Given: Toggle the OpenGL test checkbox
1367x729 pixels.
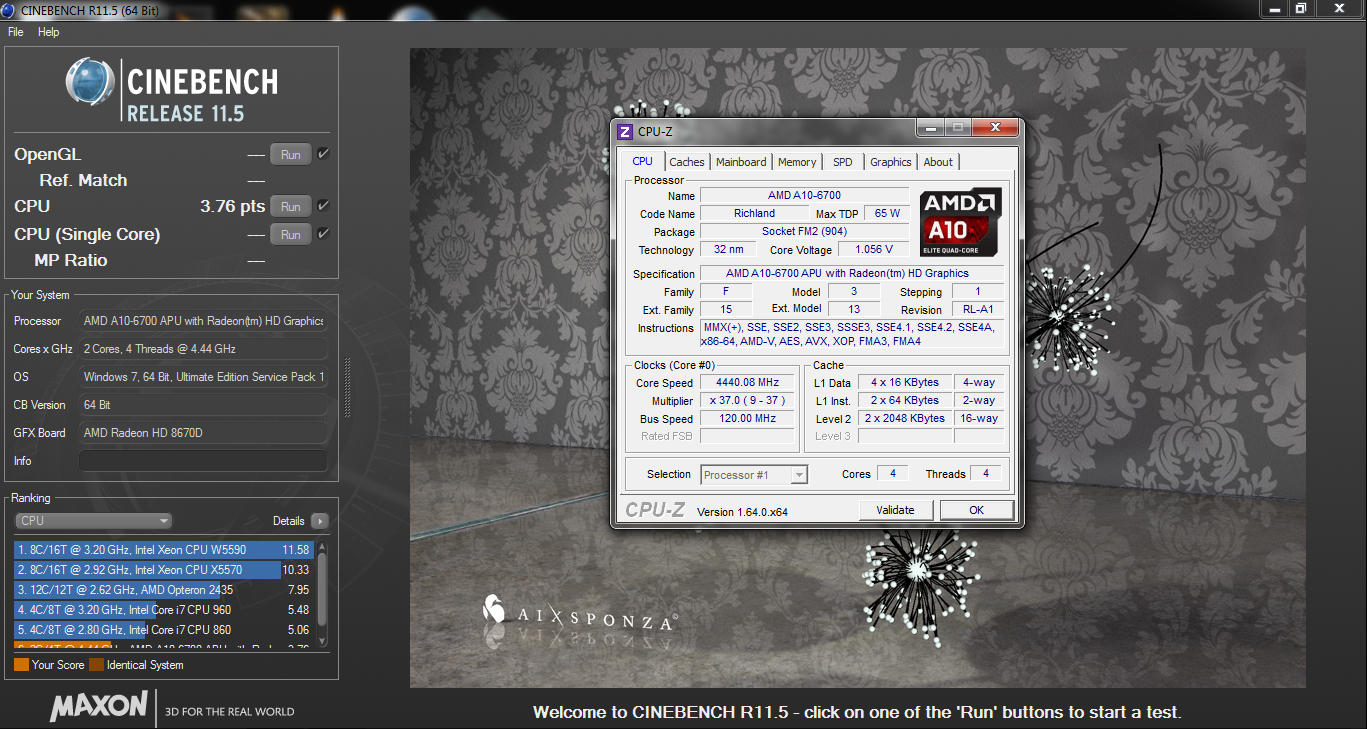Looking at the screenshot, I should [323, 154].
